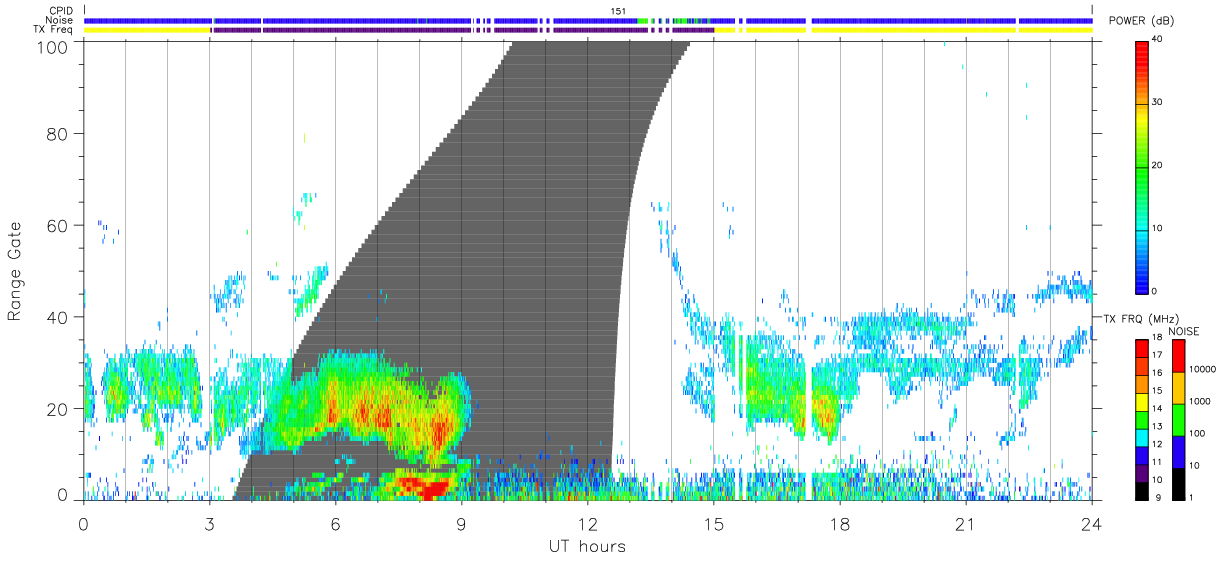Pick the red swatch in the NOISE legend
The height and width of the screenshot is (567, 1228).
1178,355
